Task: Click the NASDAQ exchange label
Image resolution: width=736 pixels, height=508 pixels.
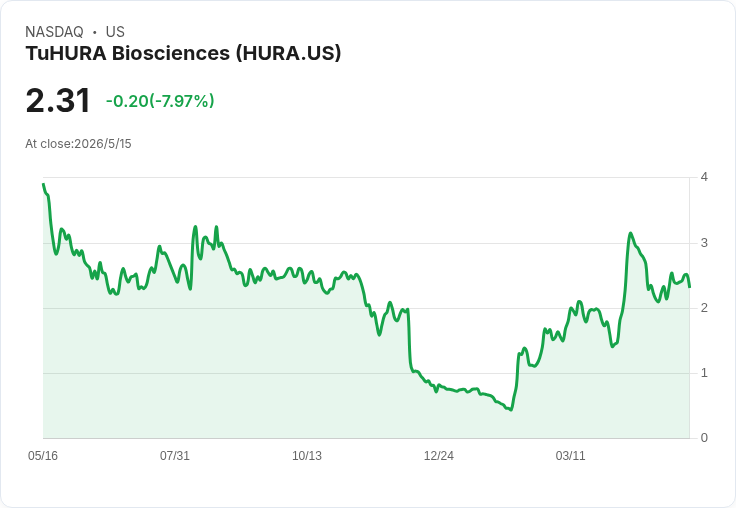Action: click(x=54, y=32)
